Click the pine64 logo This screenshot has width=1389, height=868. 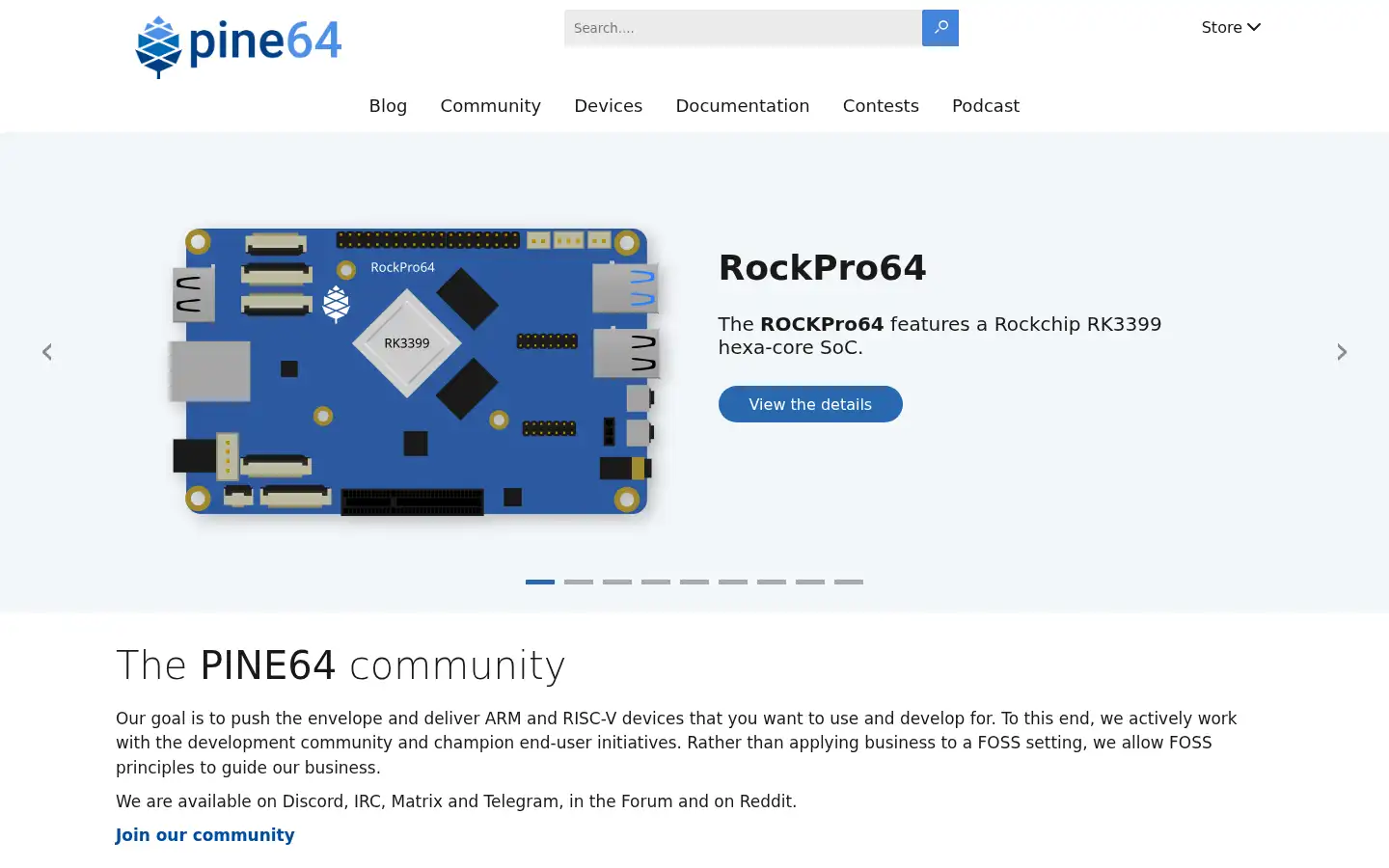238,45
